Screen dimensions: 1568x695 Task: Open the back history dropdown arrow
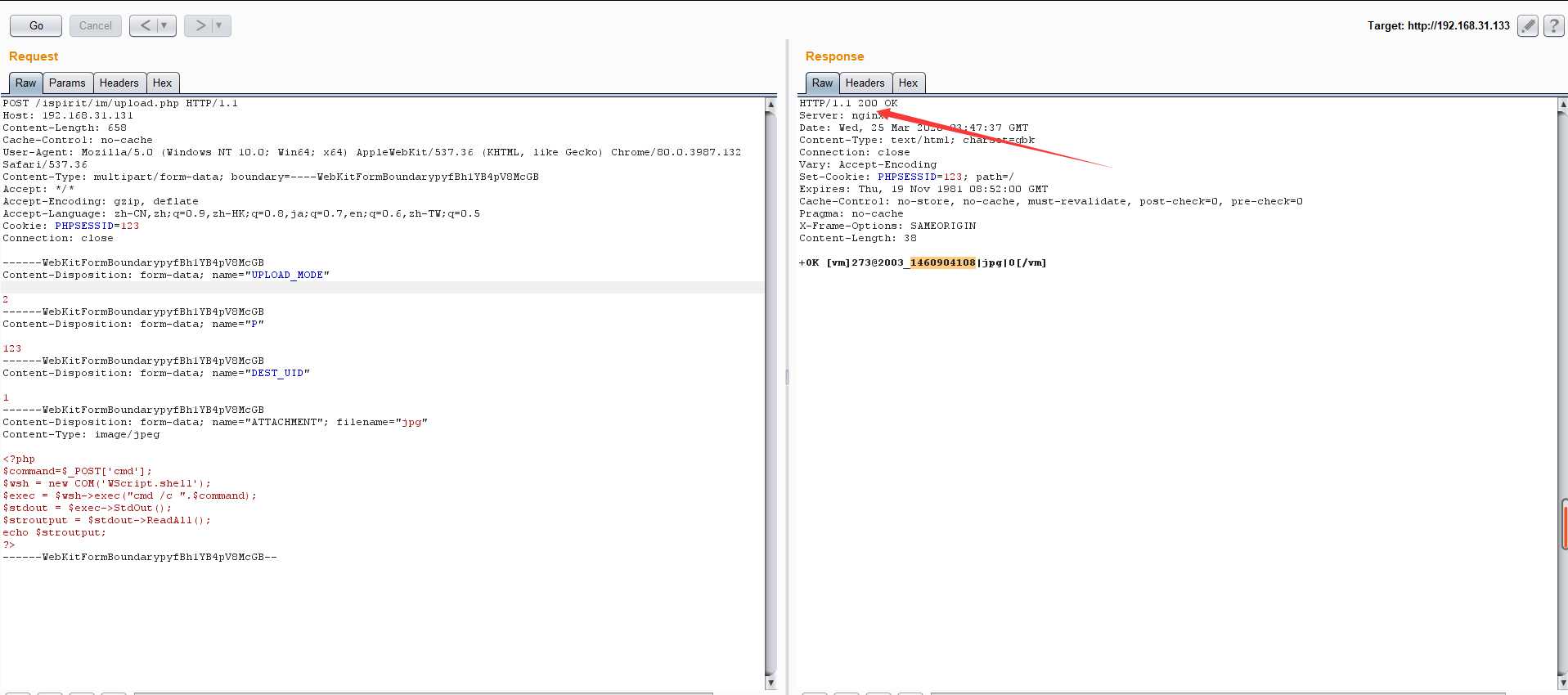(164, 25)
